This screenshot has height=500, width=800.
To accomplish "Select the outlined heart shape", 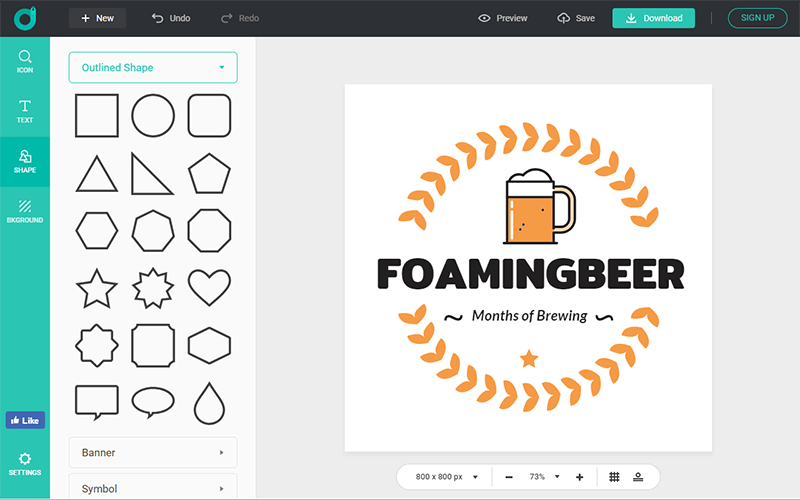I will click(x=209, y=288).
